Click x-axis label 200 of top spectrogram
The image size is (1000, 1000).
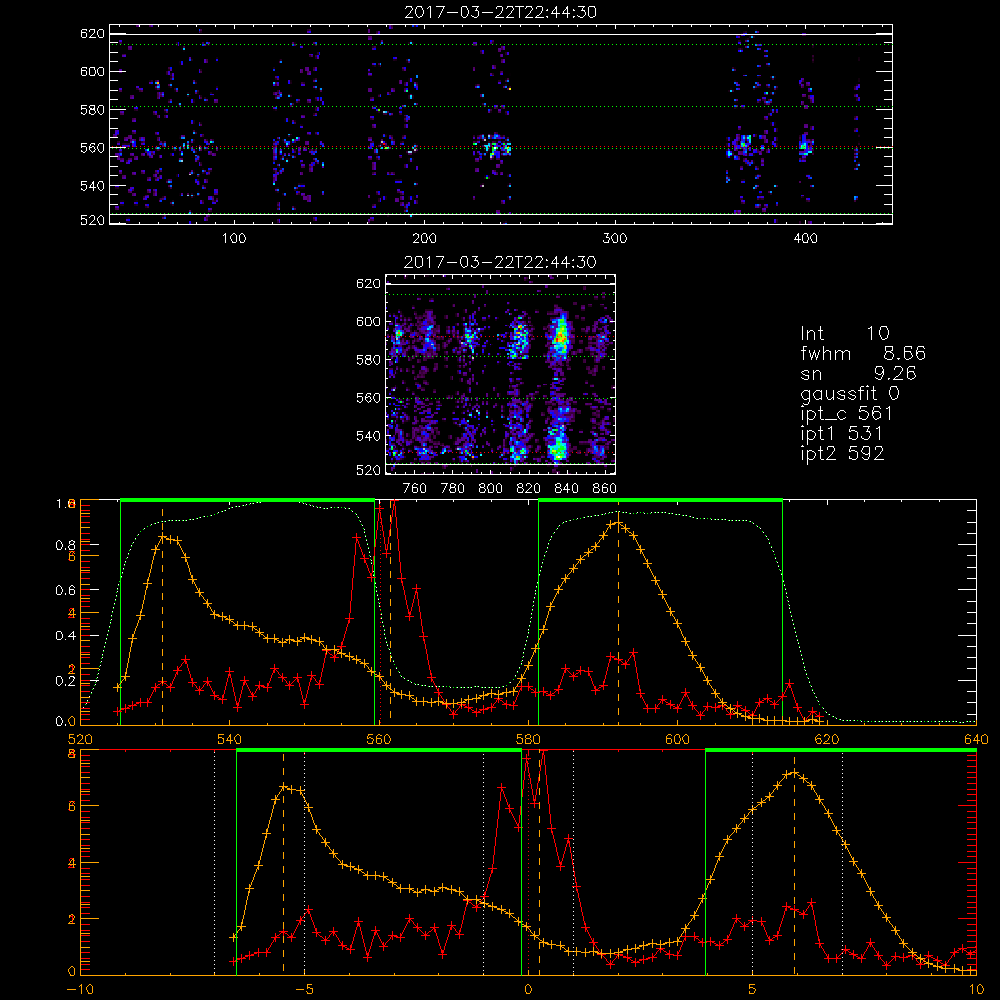[424, 239]
